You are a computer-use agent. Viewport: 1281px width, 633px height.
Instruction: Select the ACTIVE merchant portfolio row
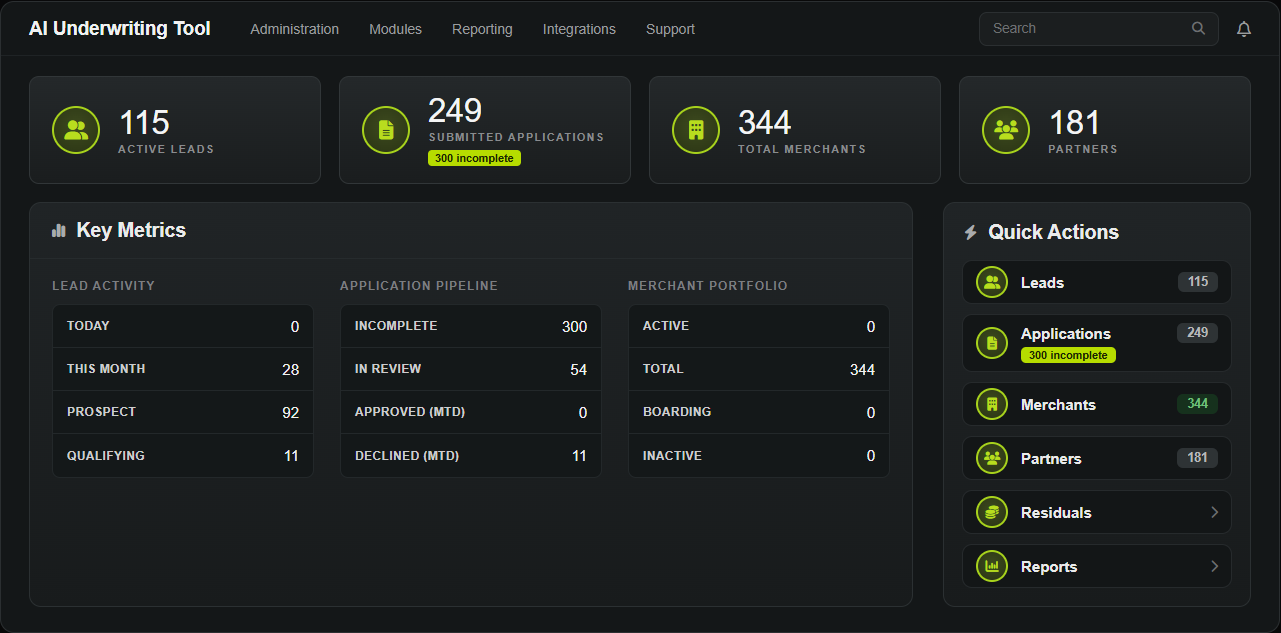tap(759, 326)
